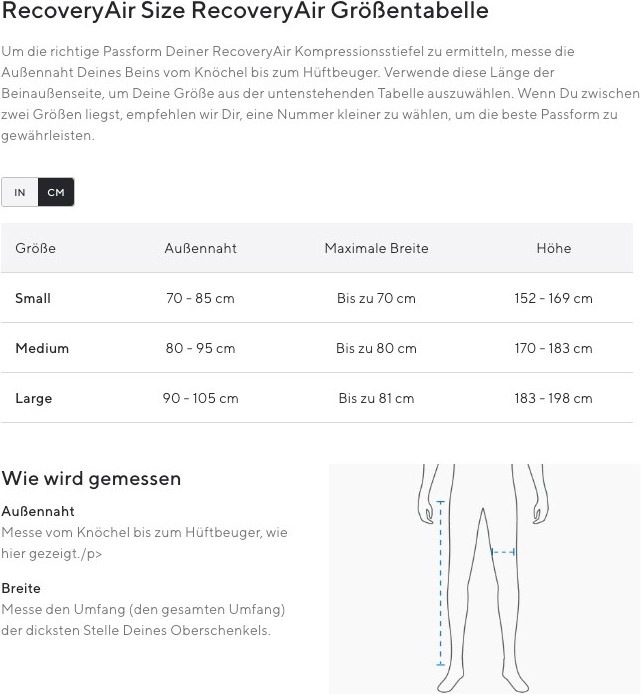Switch units to IN
641x694 pixels.
[19, 192]
